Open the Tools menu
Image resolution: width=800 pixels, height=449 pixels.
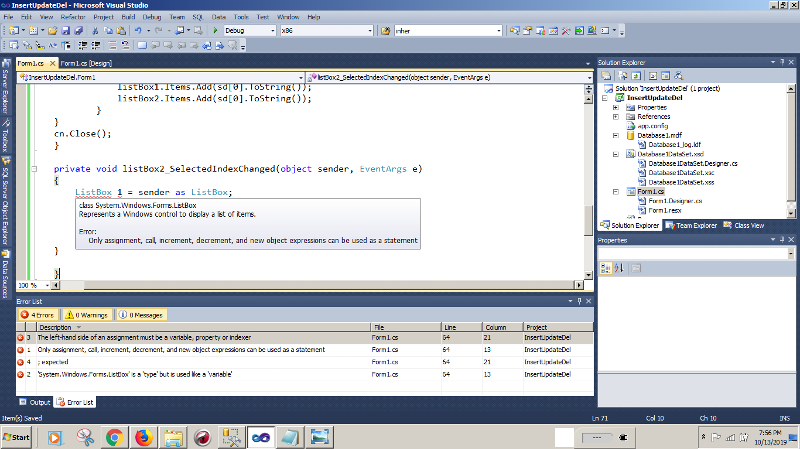(x=241, y=17)
